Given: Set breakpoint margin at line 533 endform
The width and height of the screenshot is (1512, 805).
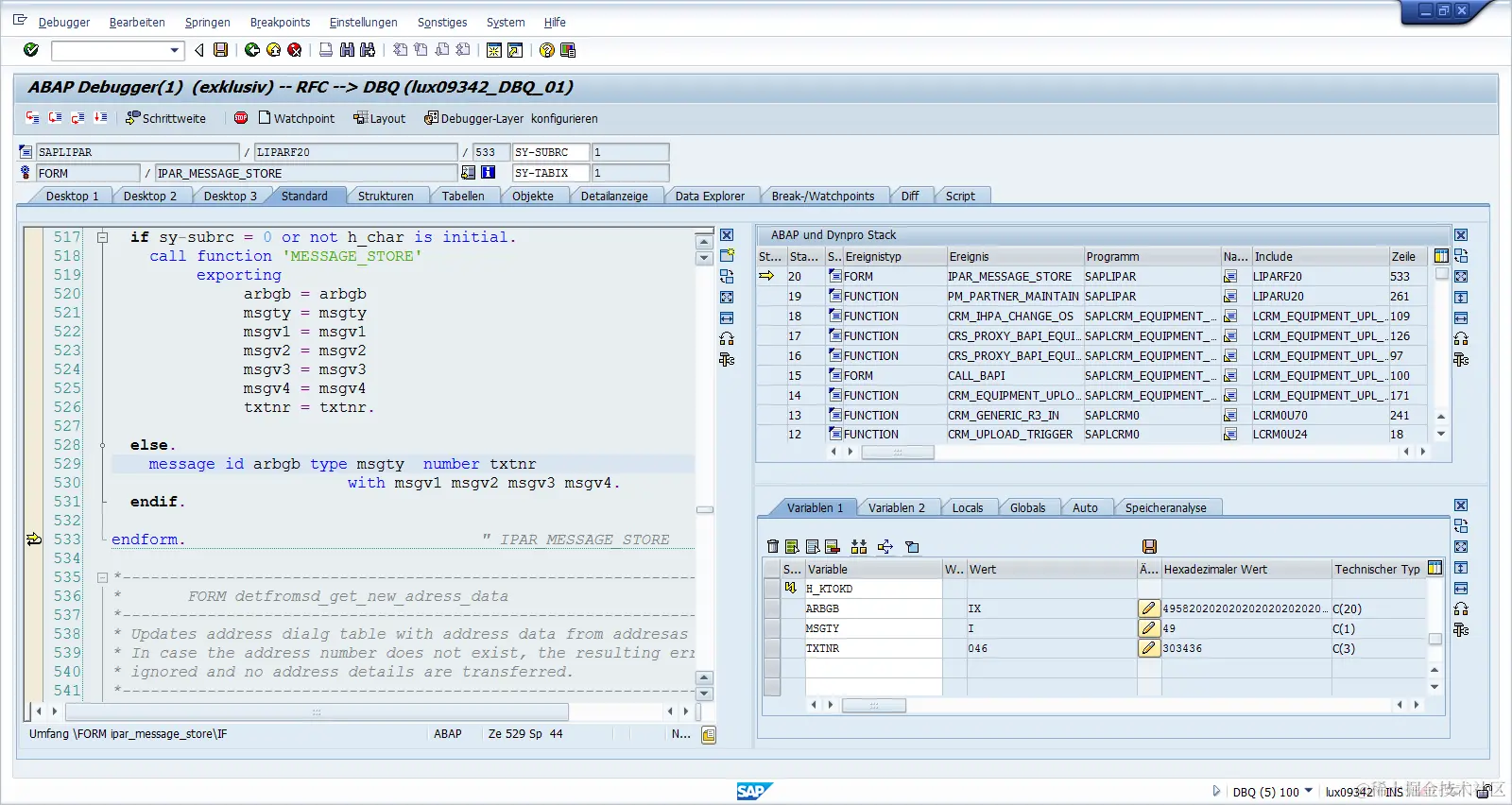Looking at the screenshot, I should pyautogui.click(x=34, y=540).
